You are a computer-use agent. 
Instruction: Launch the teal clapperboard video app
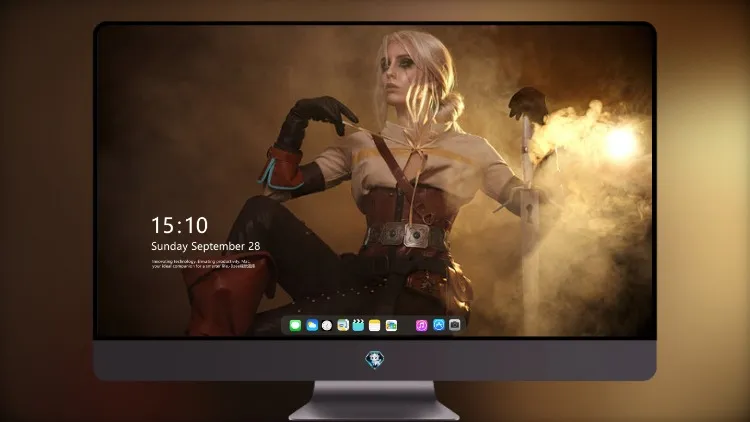(358, 325)
